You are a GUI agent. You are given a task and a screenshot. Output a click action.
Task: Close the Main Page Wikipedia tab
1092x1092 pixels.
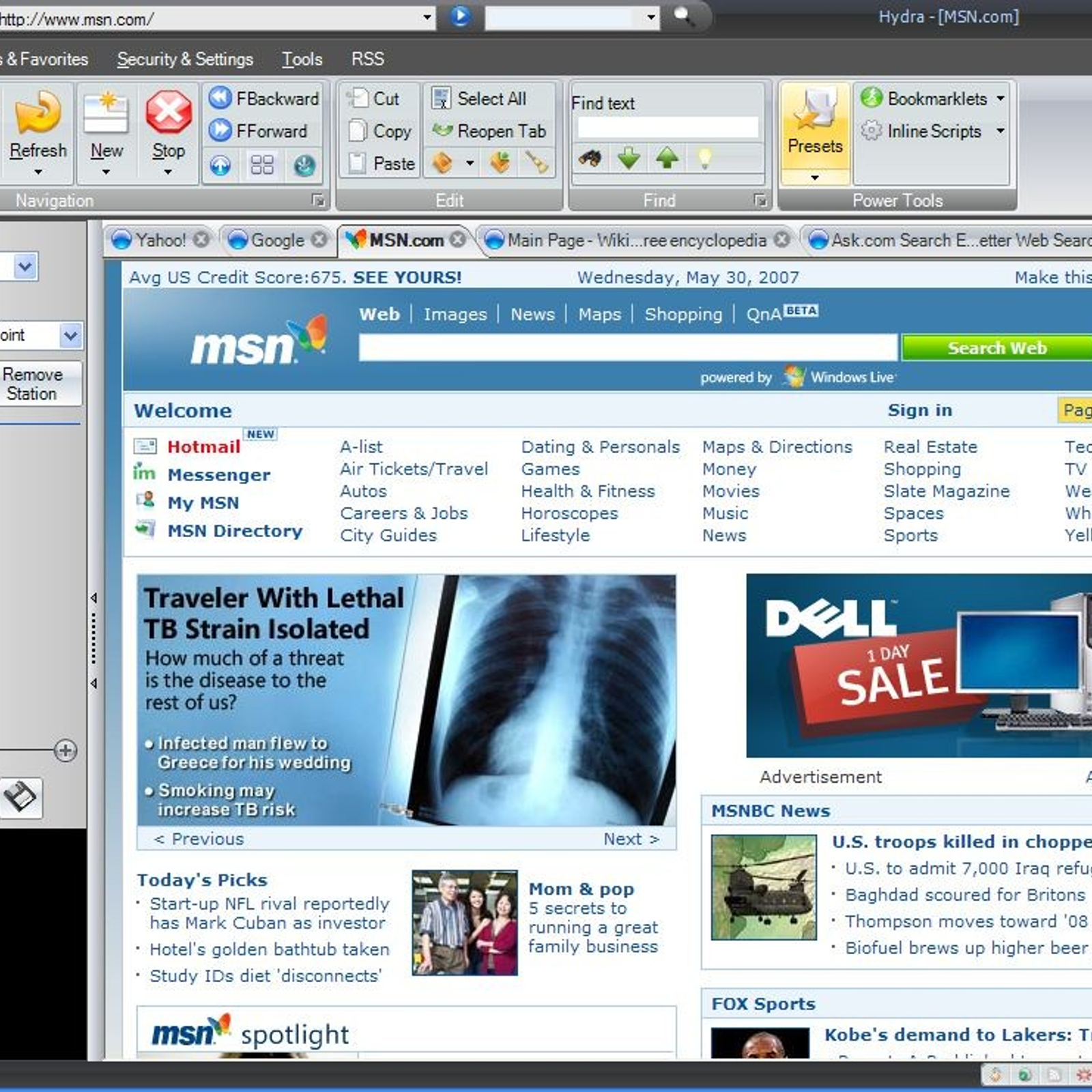click(x=782, y=240)
